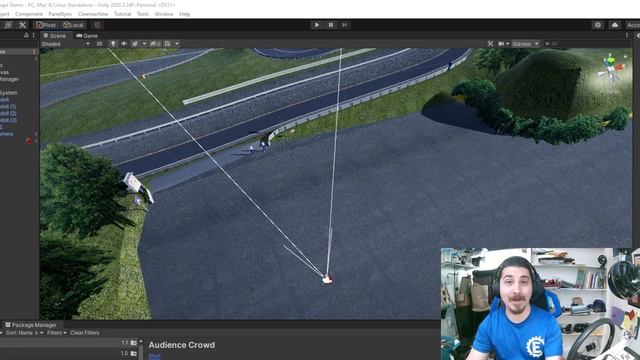Open top hierarchy row context kebab

coord(34,52)
